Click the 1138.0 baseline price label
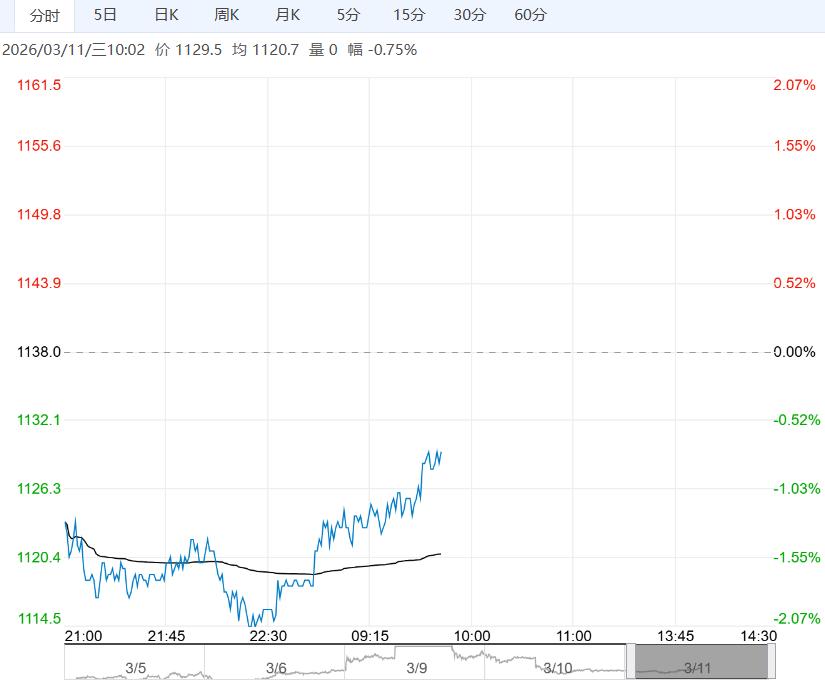825x682 pixels. point(39,352)
